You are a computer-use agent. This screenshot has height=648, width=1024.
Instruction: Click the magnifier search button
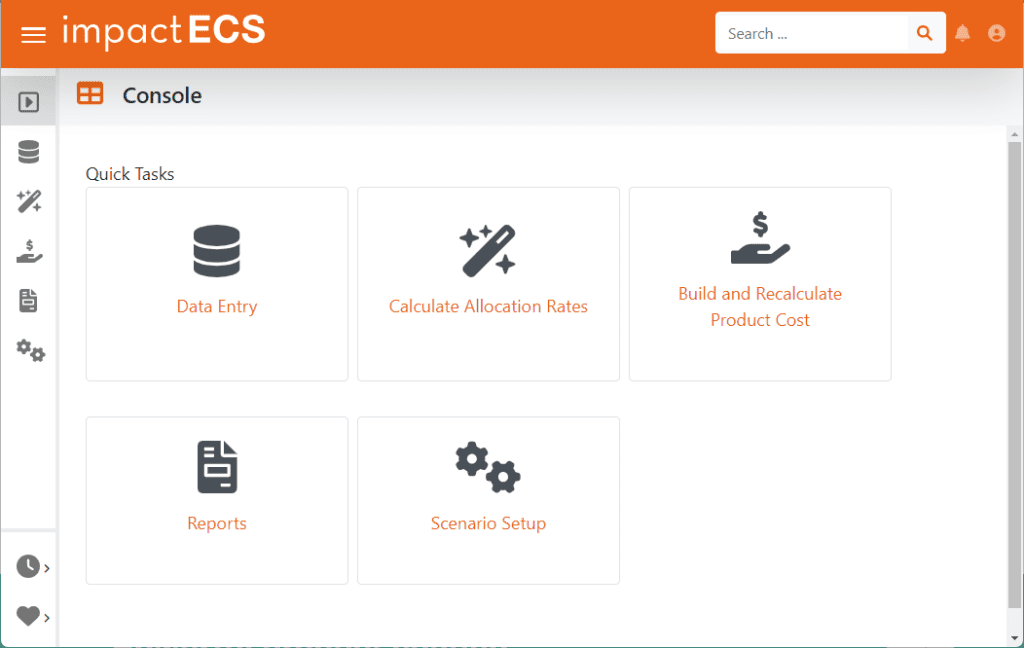[926, 34]
